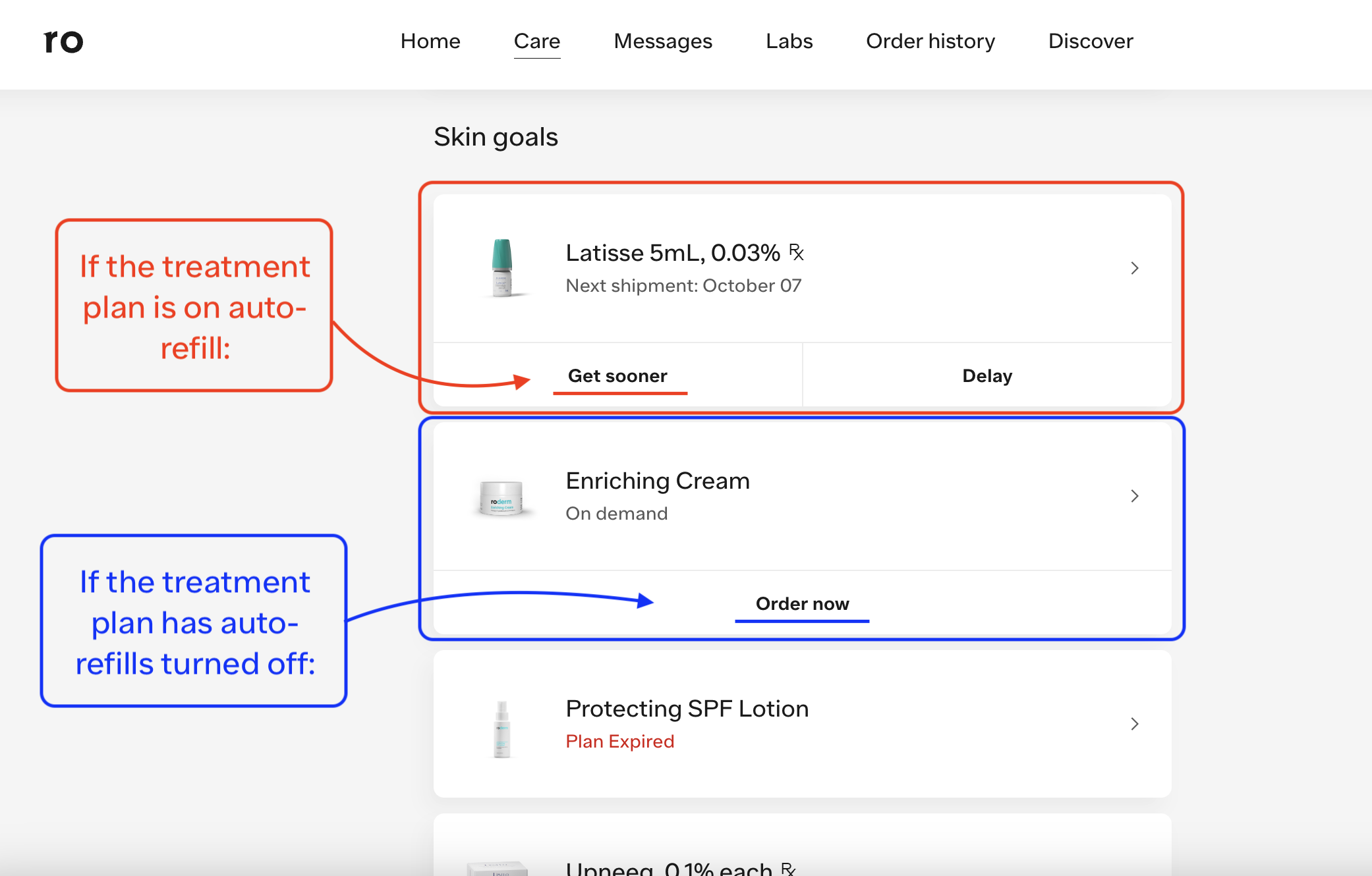
Task: Click the On demand label
Action: [617, 513]
